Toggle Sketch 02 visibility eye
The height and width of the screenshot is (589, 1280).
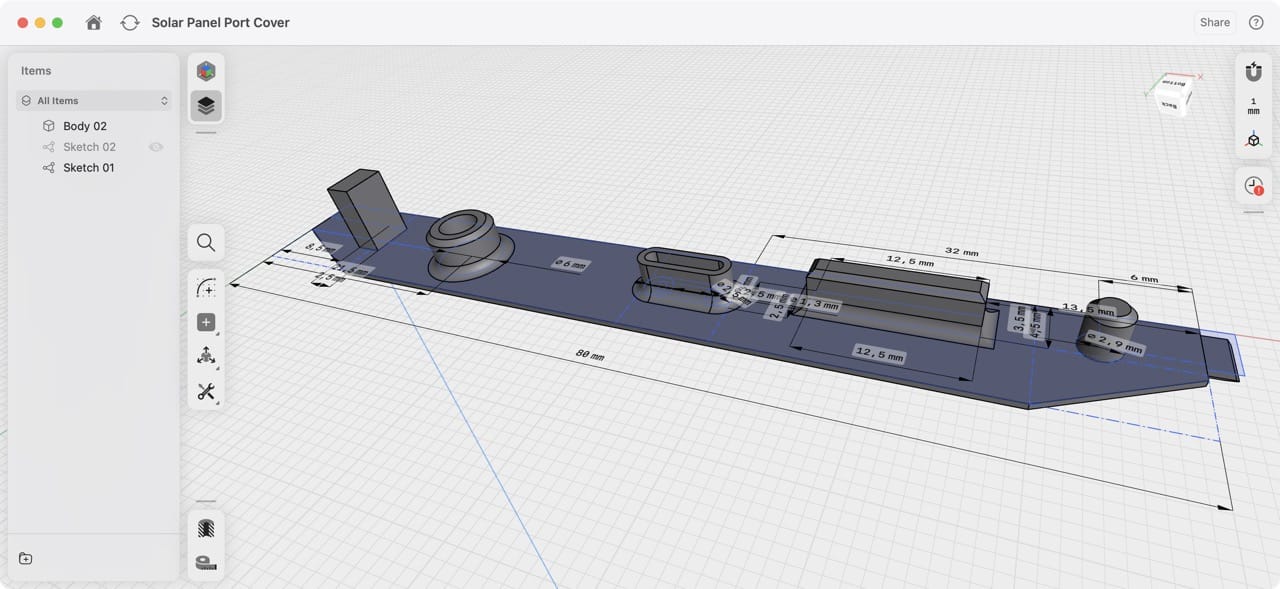[x=156, y=147]
